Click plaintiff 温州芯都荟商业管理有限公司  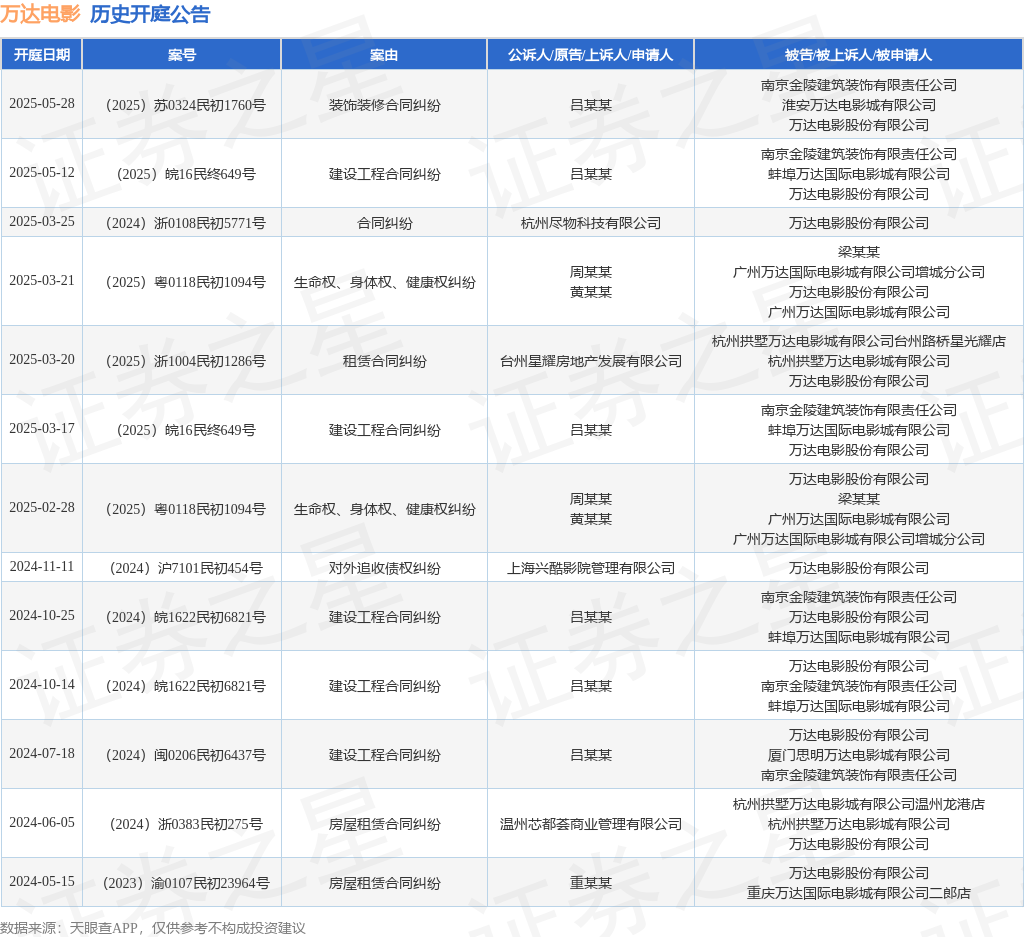[x=590, y=824]
